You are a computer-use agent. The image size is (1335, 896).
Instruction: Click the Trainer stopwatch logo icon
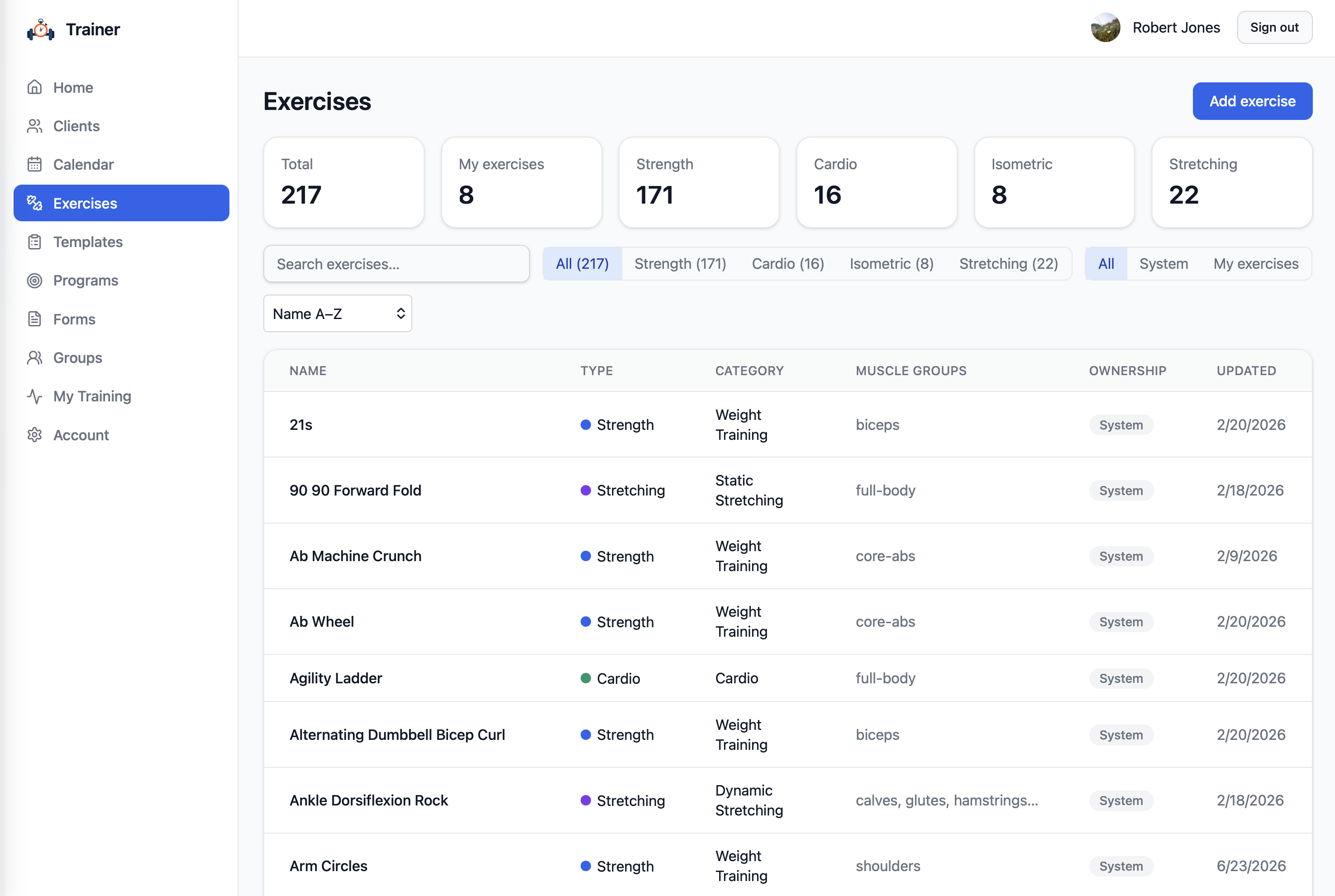point(41,29)
